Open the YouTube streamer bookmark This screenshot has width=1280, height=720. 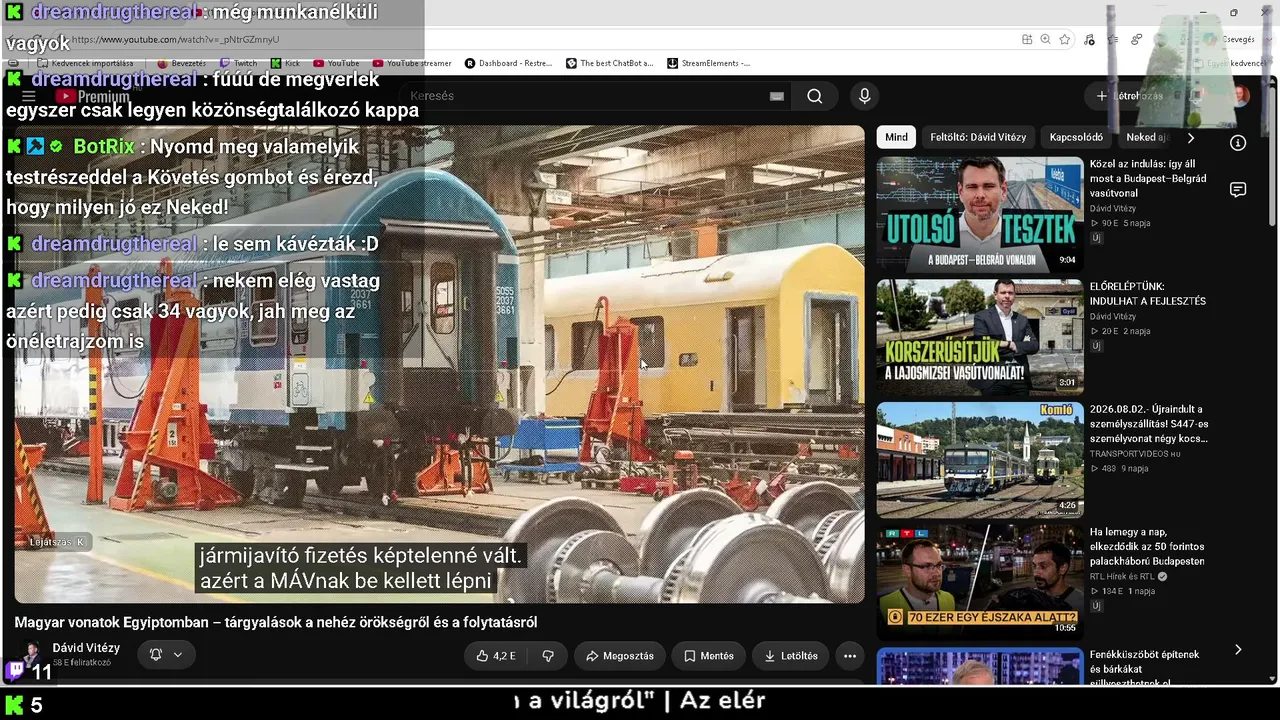tap(412, 63)
